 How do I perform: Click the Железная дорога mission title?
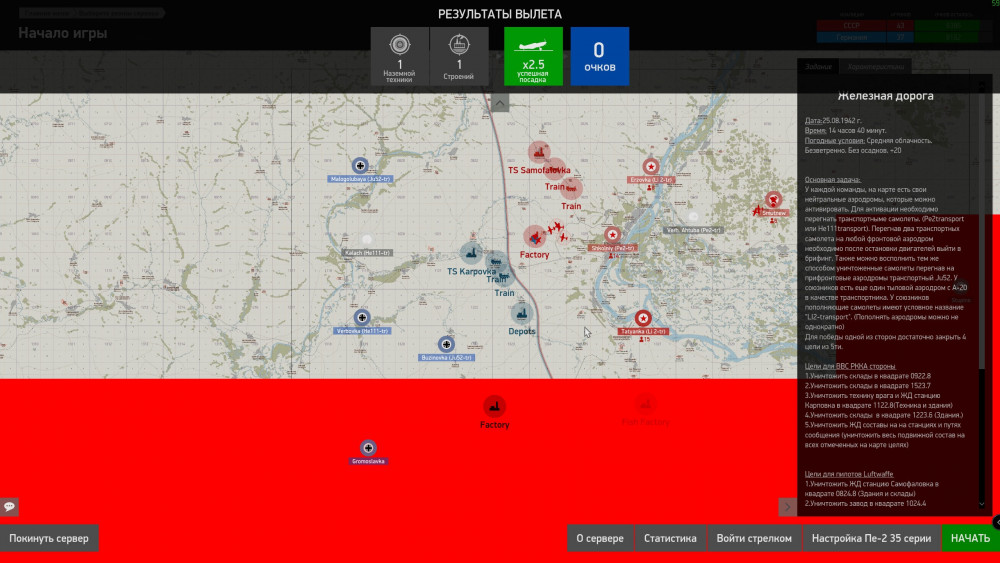point(885,96)
